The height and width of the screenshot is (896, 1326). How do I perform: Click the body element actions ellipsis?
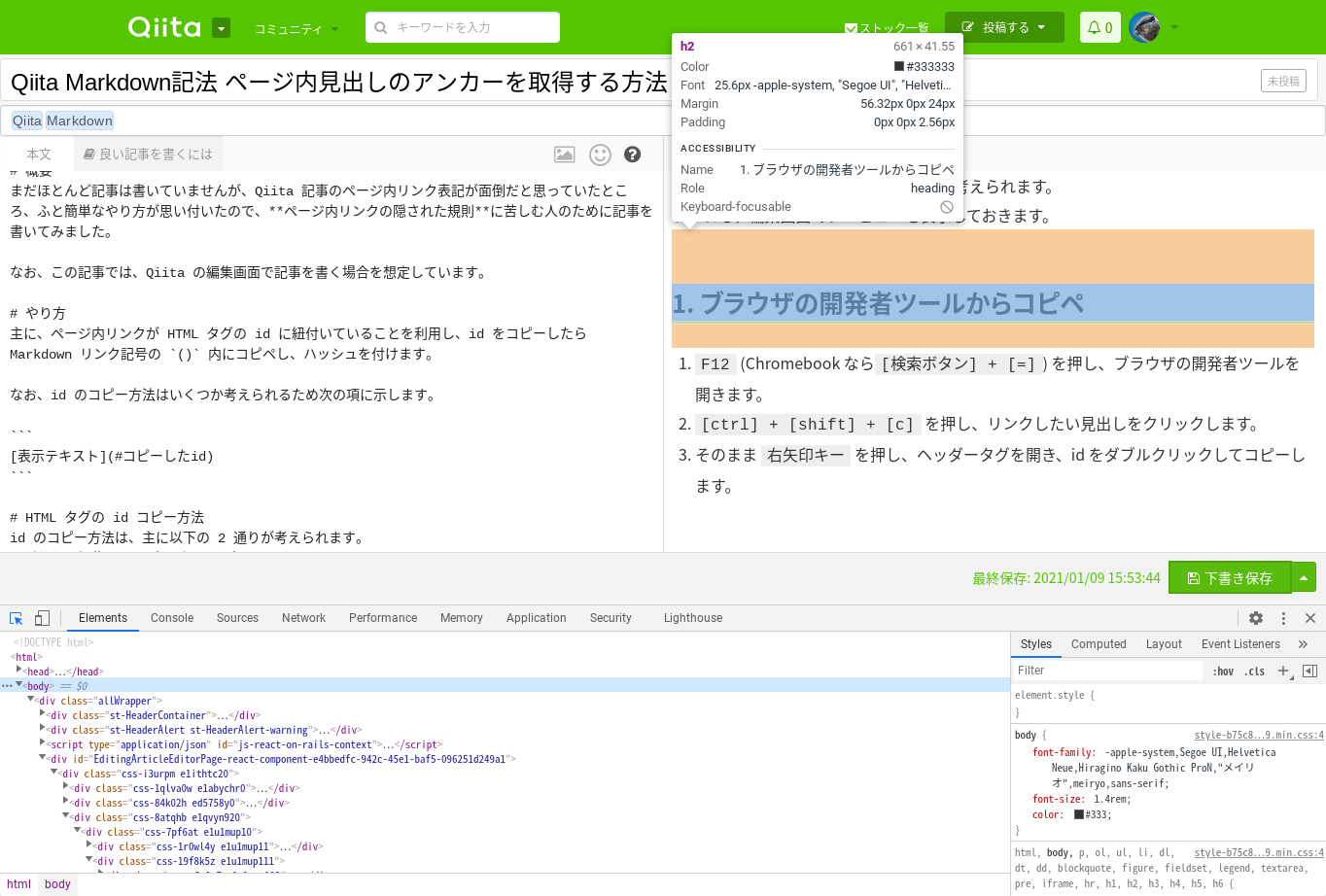coord(7,686)
